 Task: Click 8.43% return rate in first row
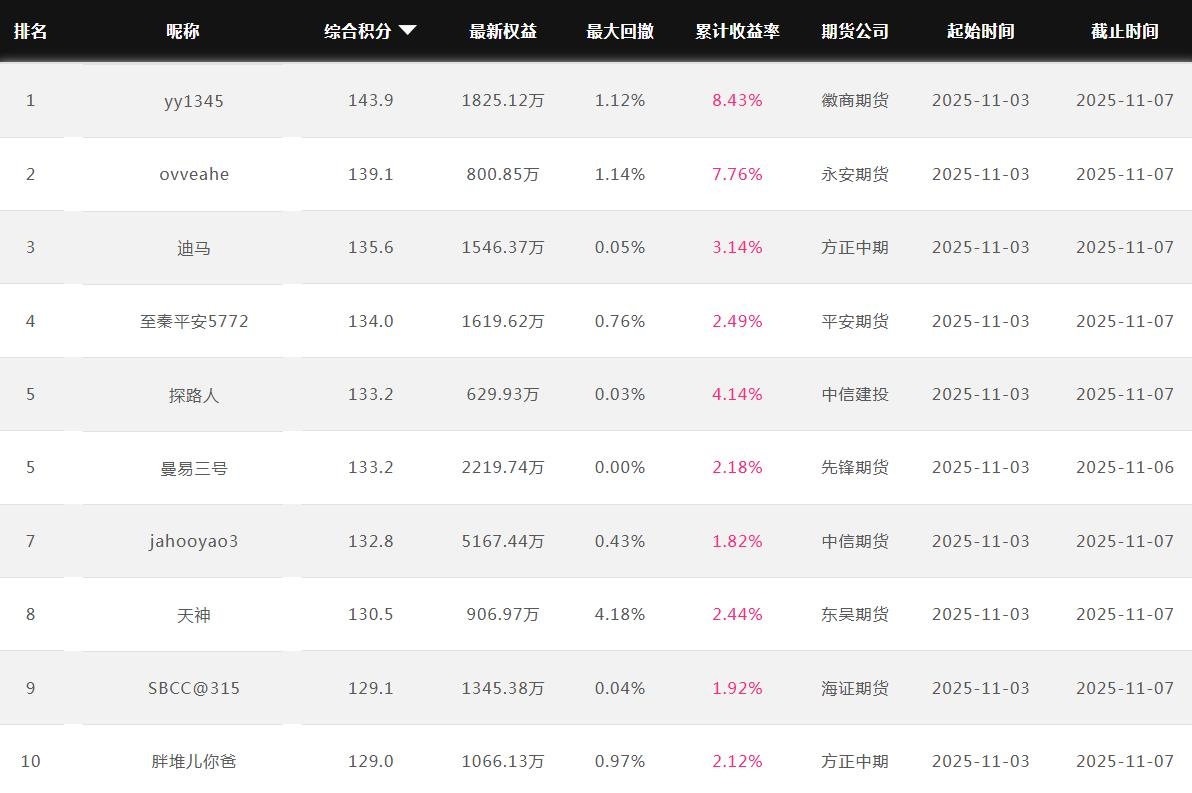pos(737,100)
